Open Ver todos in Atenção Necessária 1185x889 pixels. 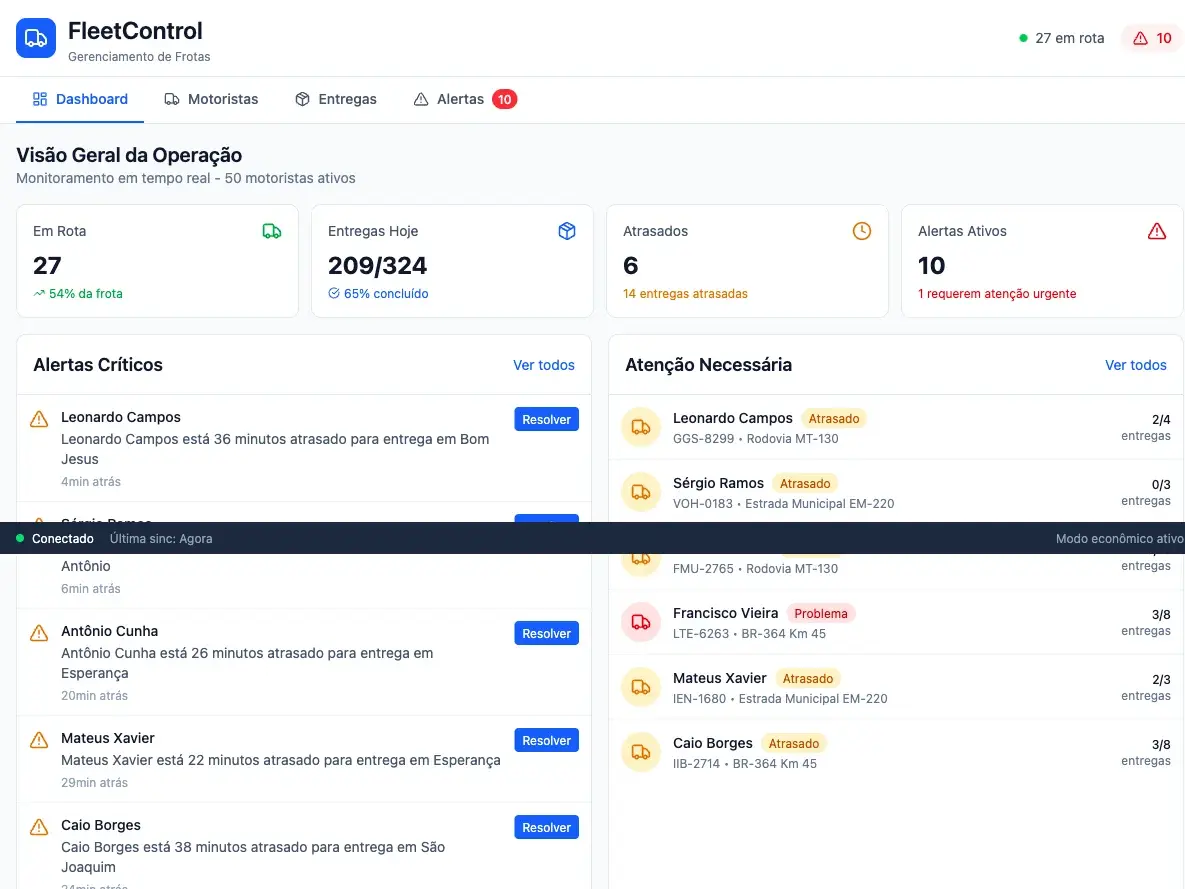1135,365
